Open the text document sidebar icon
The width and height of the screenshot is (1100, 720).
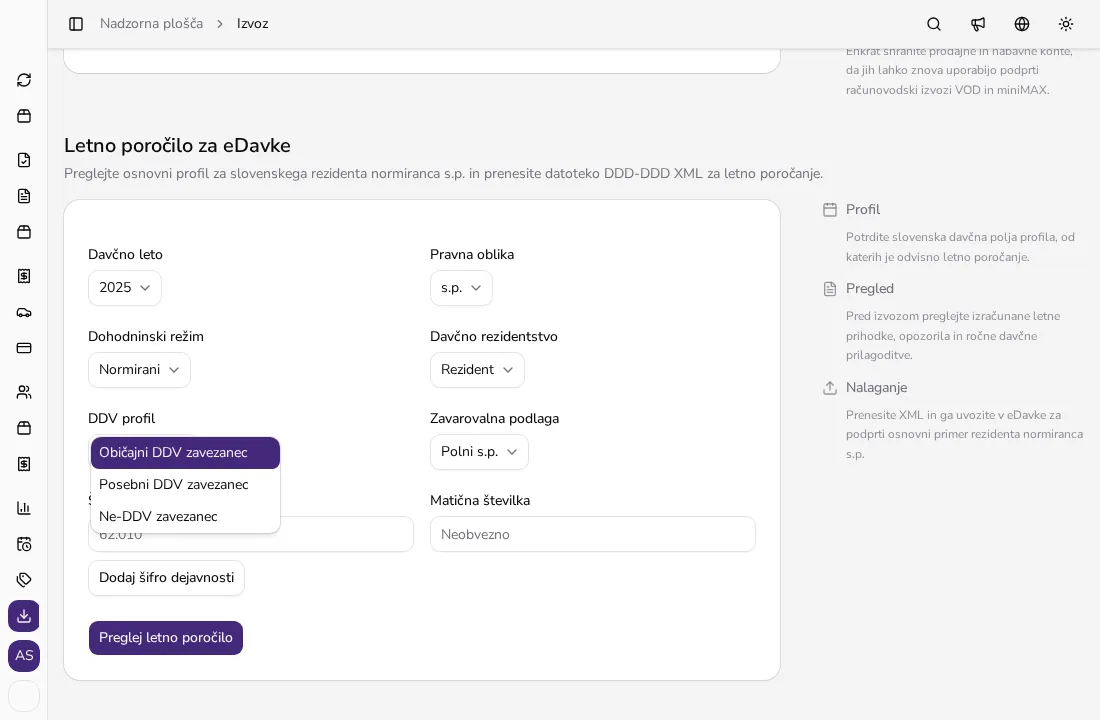24,196
